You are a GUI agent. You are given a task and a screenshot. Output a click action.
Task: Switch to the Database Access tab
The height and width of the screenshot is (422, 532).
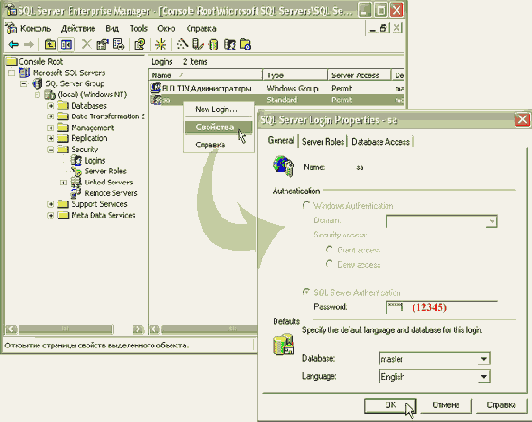[x=380, y=141]
